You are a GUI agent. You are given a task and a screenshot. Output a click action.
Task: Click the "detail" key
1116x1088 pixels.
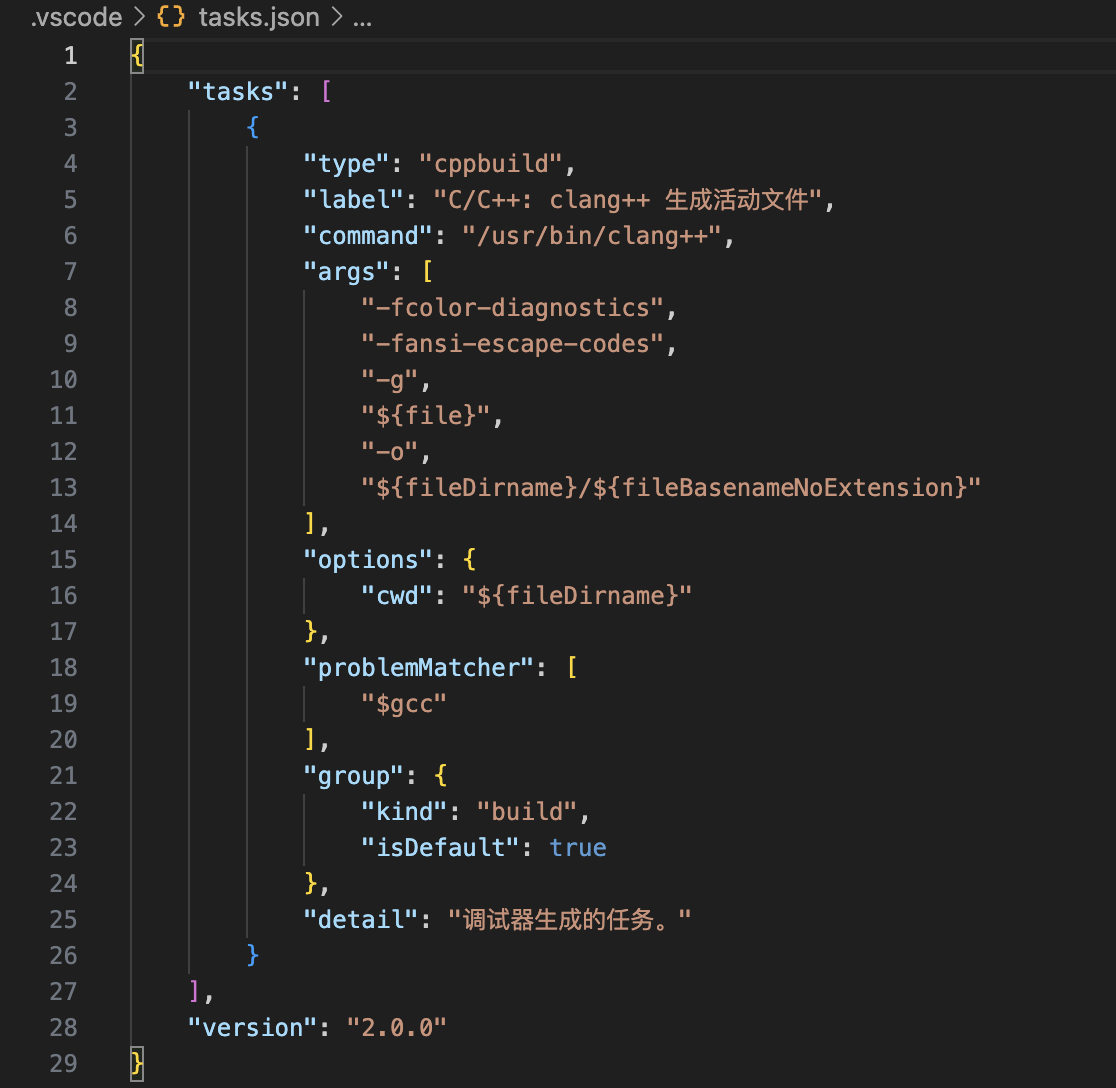(360, 920)
